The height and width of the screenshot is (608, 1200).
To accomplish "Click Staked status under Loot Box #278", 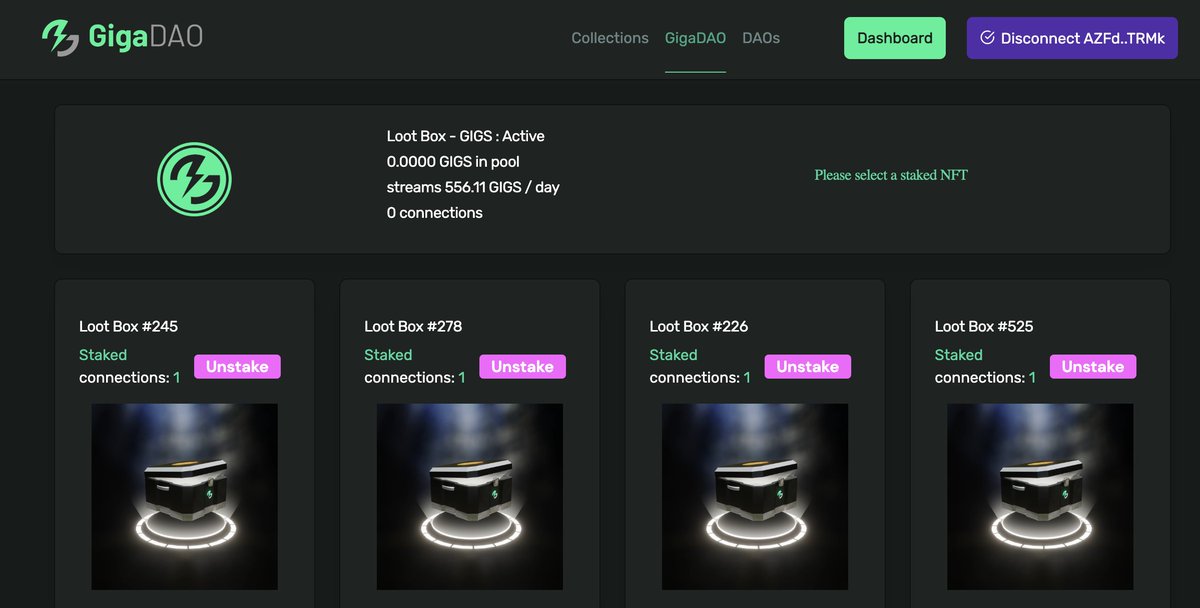I will tap(388, 355).
